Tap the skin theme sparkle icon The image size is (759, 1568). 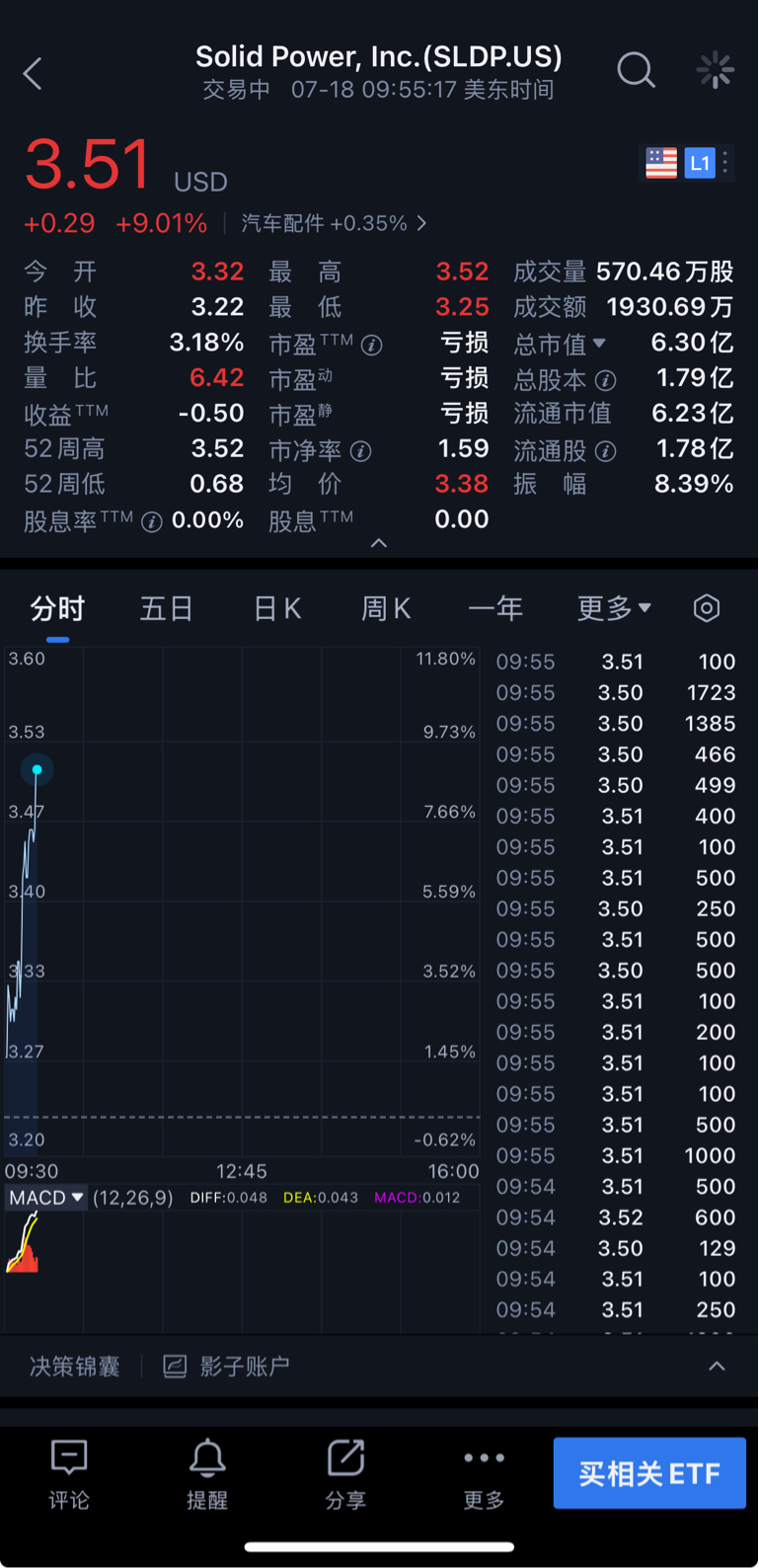715,70
